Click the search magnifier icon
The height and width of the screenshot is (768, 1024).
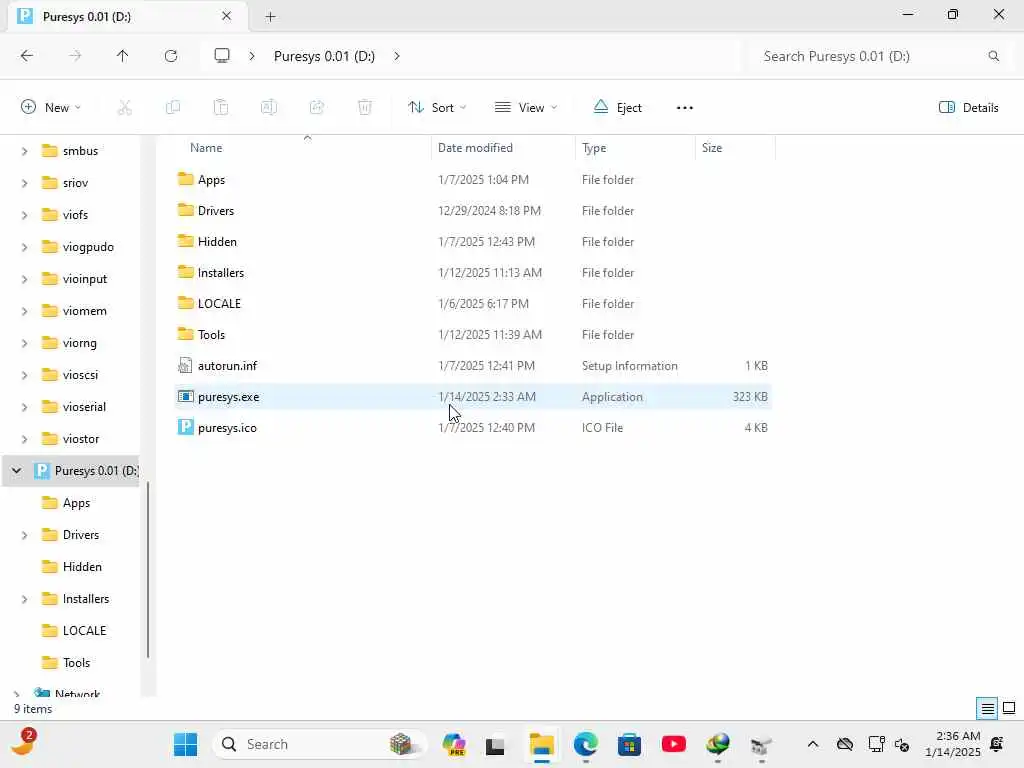click(x=993, y=56)
